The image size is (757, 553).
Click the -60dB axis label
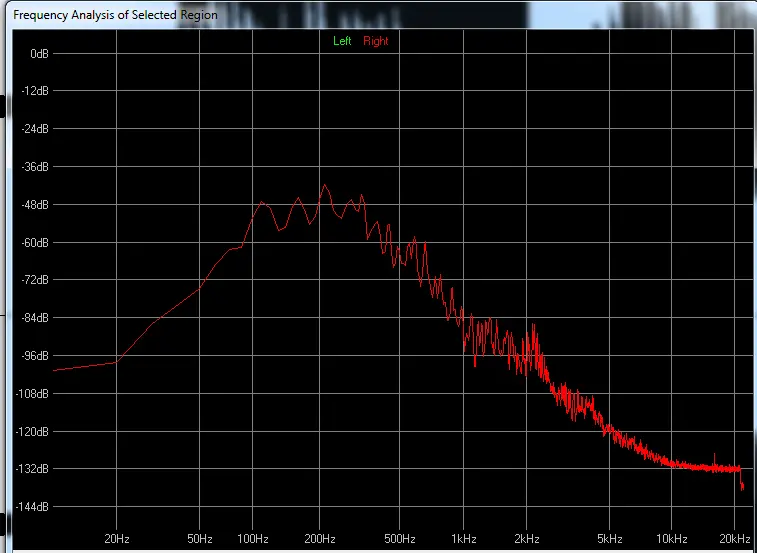[x=35, y=242]
